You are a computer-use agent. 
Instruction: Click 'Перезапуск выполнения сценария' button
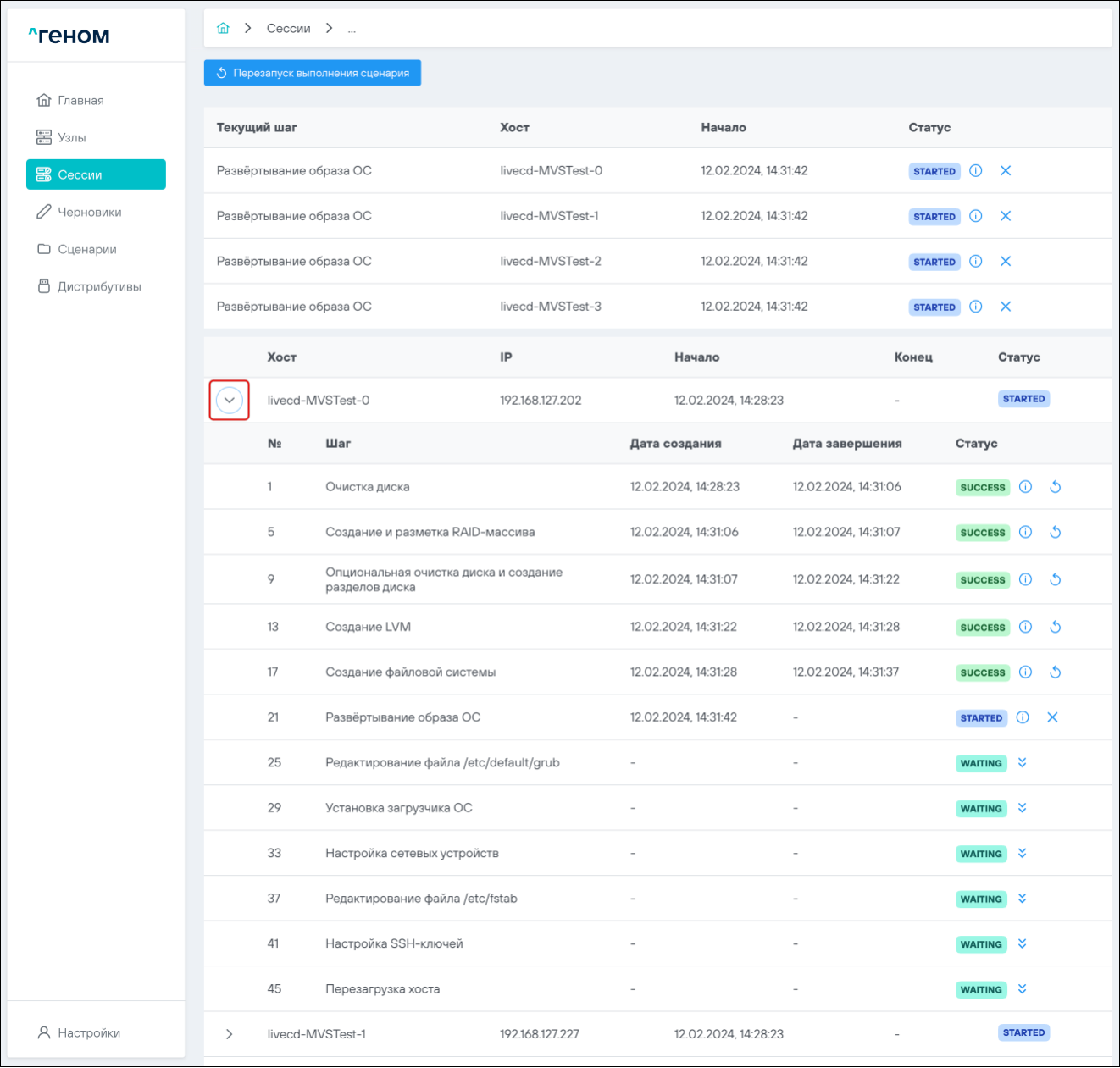[x=313, y=73]
